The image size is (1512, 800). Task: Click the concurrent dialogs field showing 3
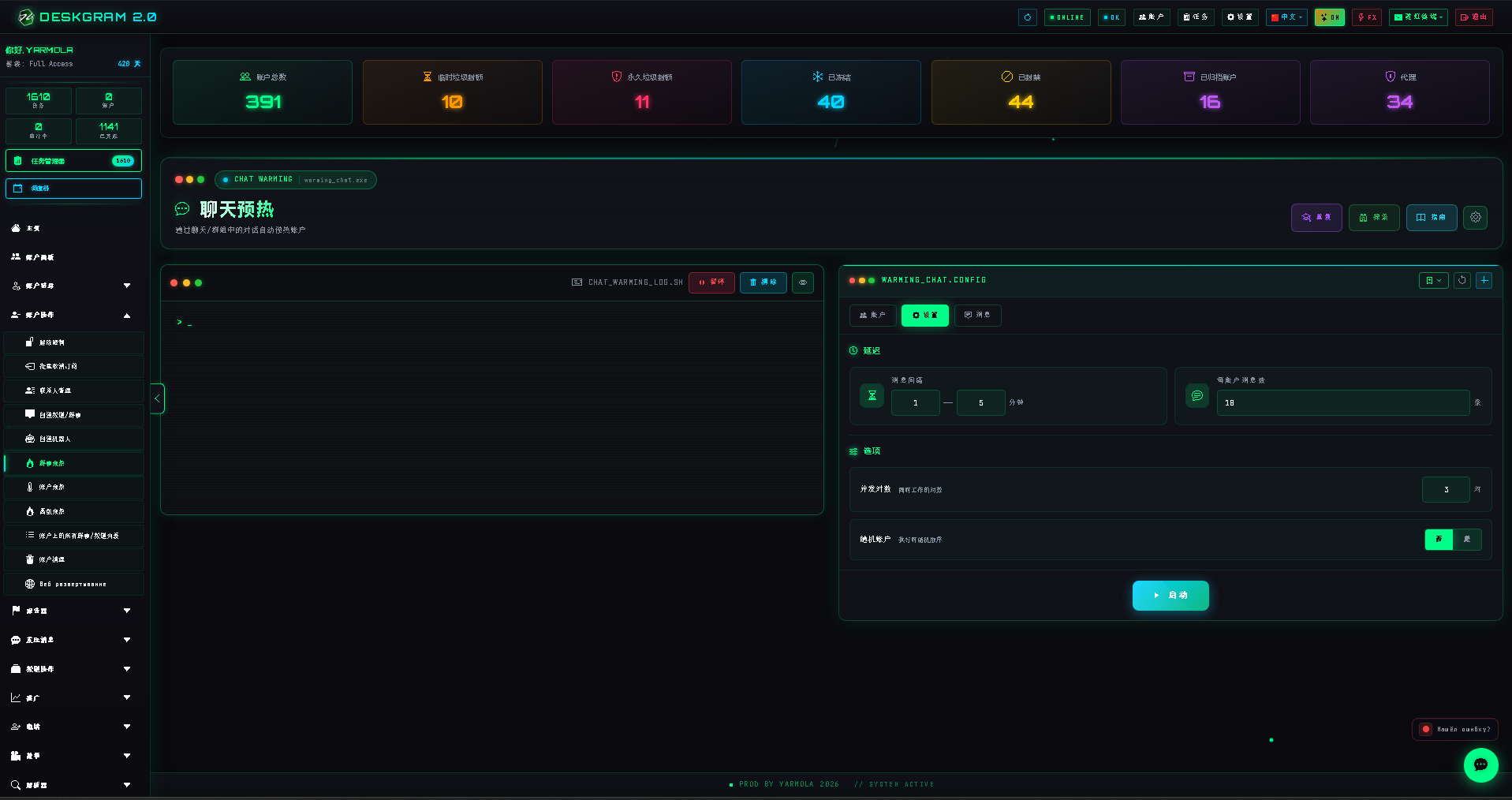point(1446,489)
